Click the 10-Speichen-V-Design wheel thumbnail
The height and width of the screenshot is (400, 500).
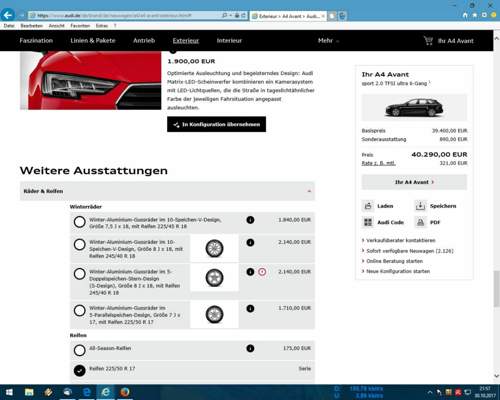pyautogui.click(x=214, y=248)
